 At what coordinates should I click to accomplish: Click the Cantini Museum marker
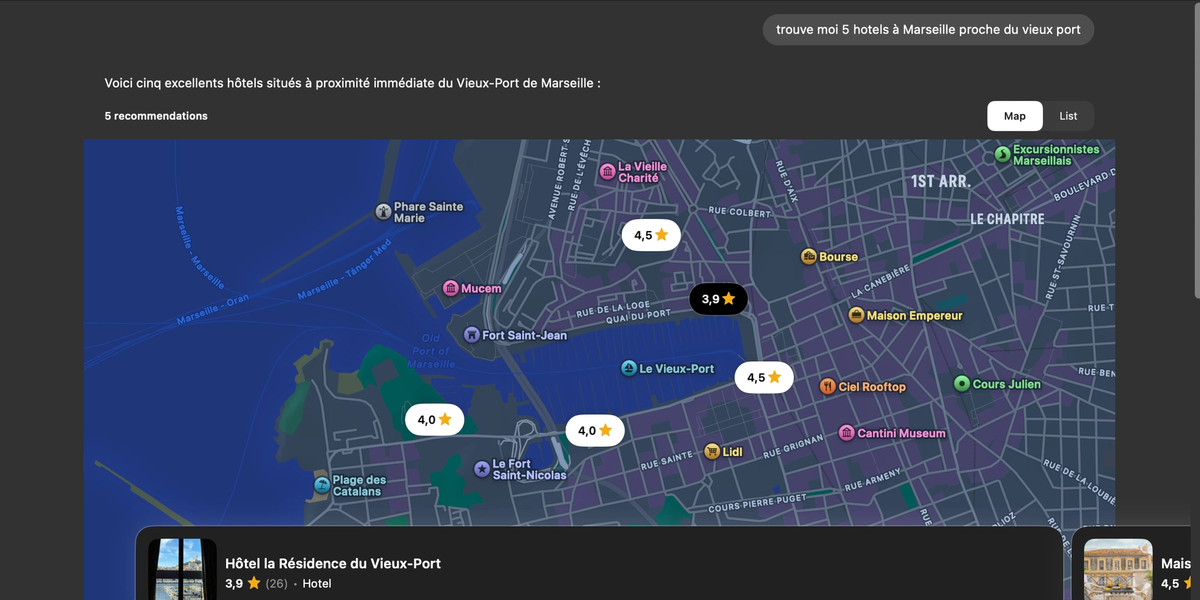click(x=845, y=433)
